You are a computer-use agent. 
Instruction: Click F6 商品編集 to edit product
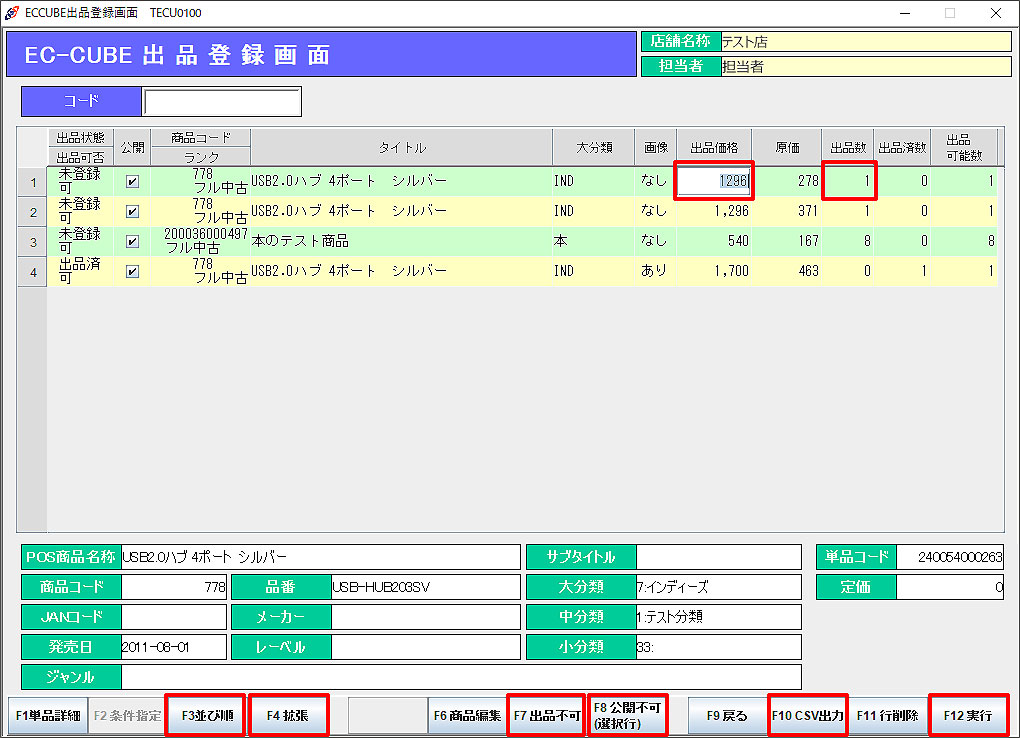pos(467,716)
